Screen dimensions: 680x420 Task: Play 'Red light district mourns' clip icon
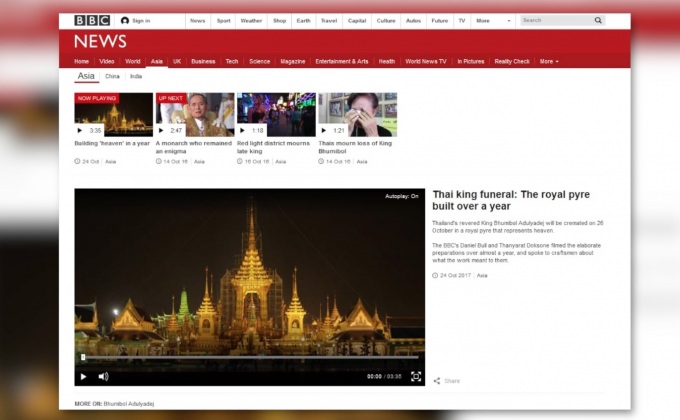[242, 130]
